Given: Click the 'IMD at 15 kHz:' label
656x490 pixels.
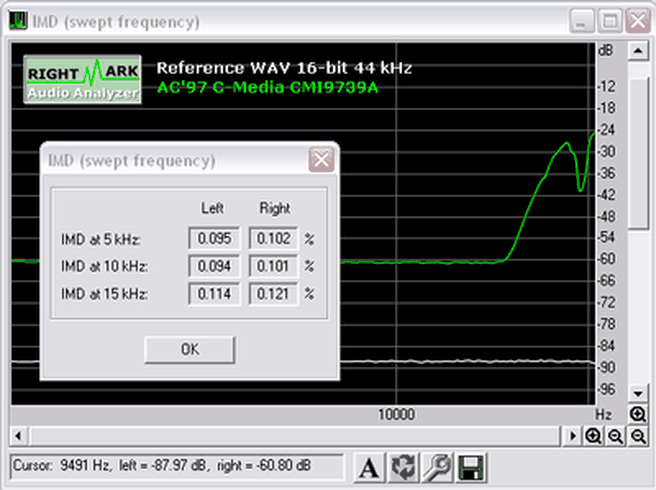Looking at the screenshot, I should point(105,294).
